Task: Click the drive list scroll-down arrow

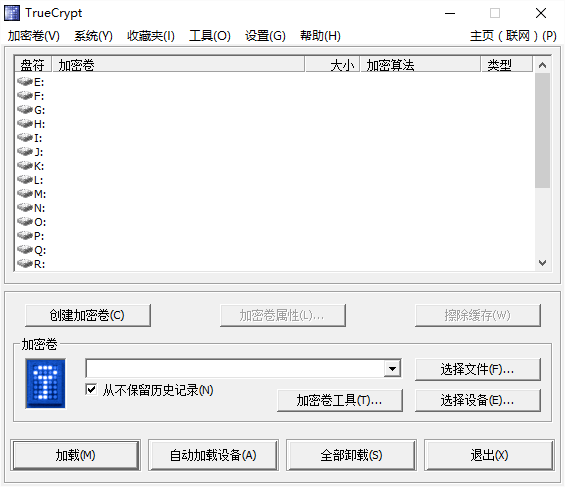Action: click(542, 263)
